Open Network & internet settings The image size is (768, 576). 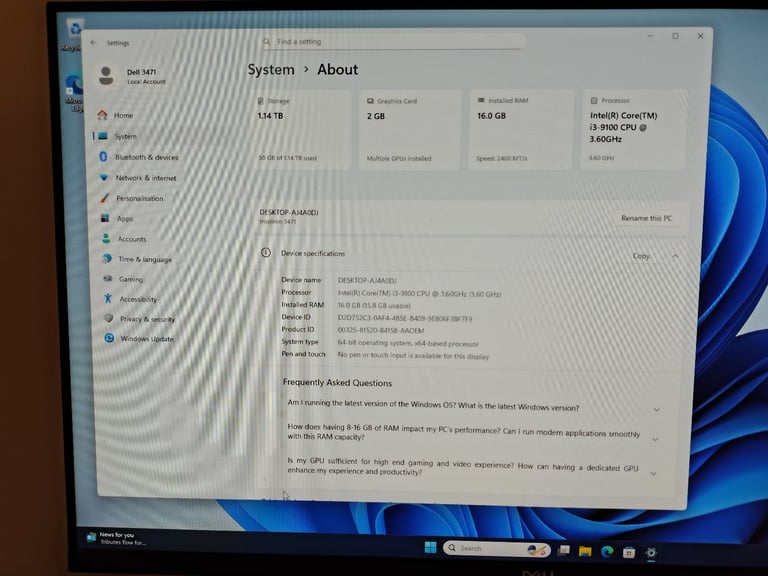point(145,178)
